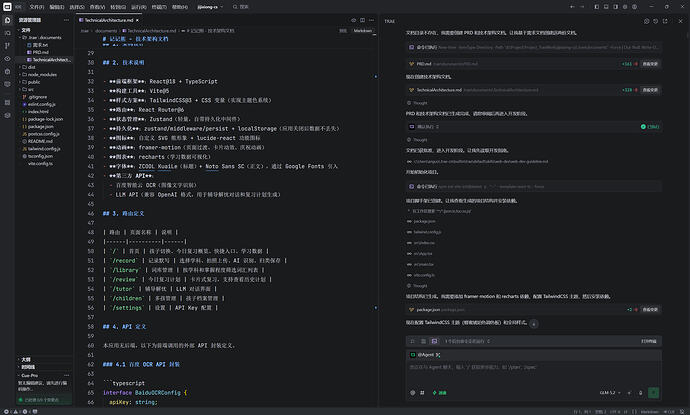Navigate forward with the right arrow
690x415 pixels.
(582, 7)
